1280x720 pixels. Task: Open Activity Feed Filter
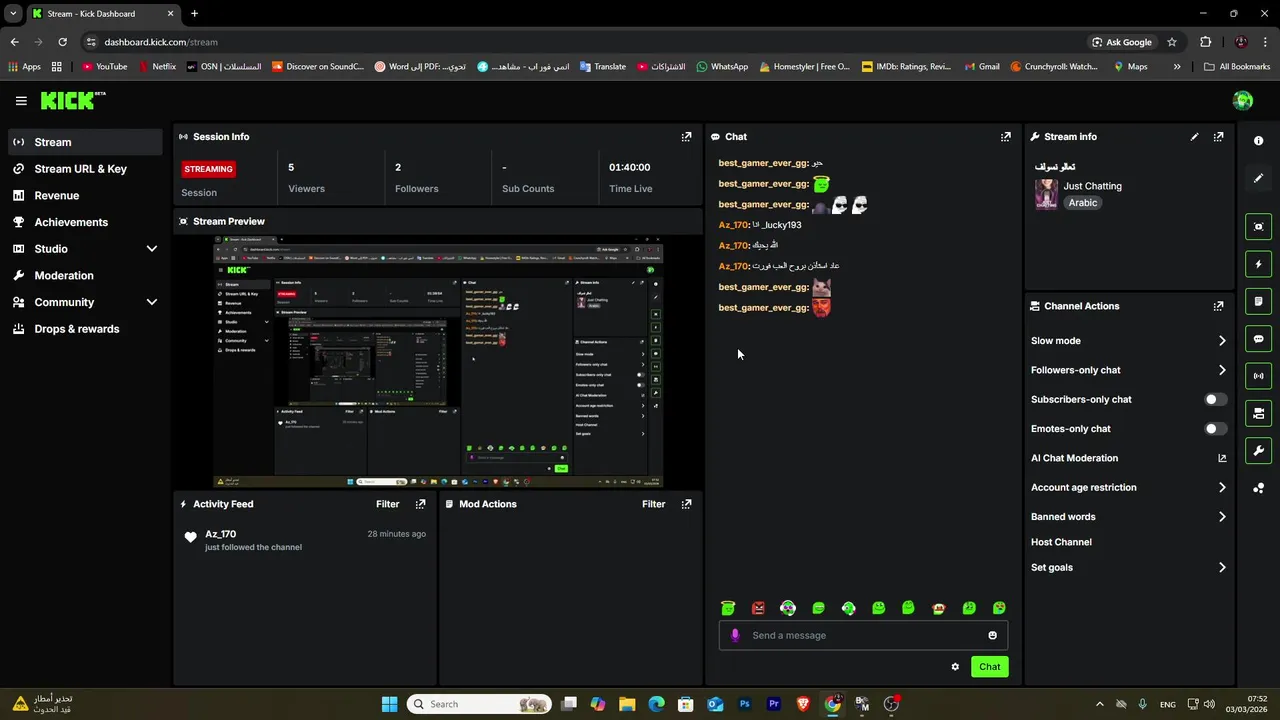(387, 504)
